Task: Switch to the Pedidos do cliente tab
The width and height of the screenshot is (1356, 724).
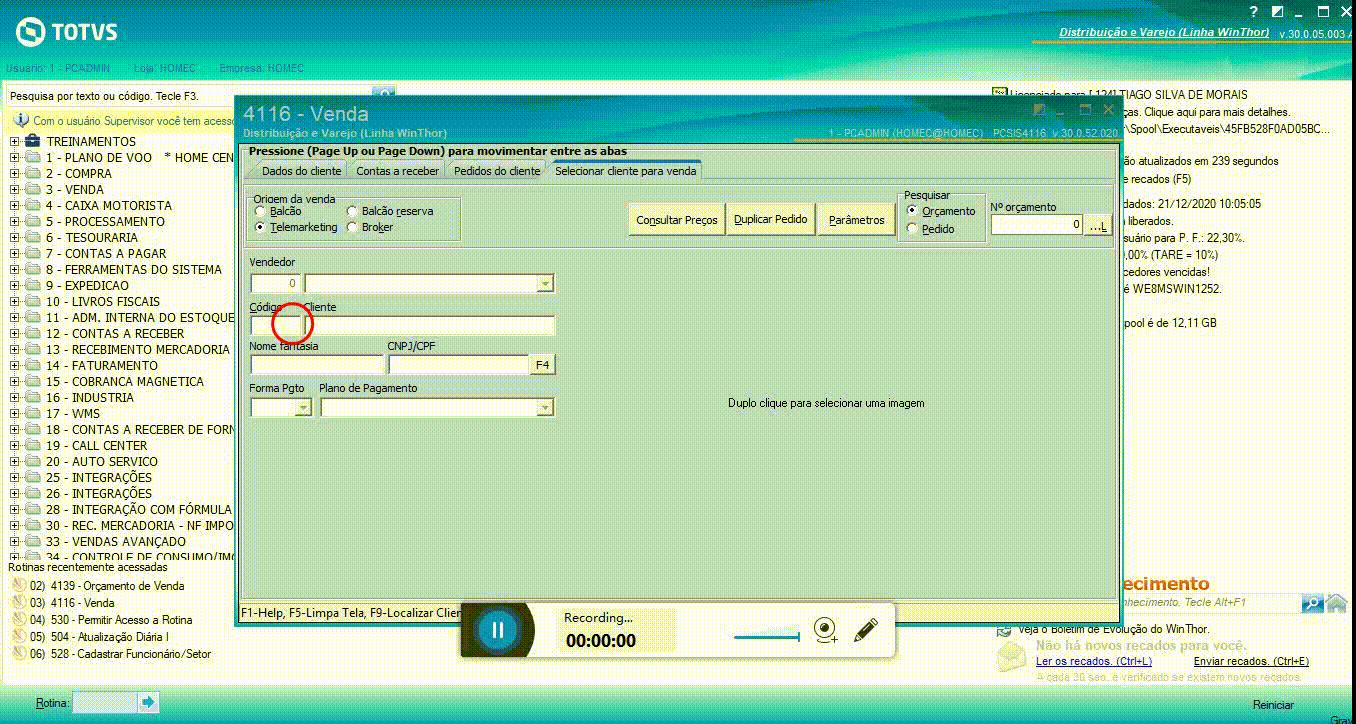Action: point(497,171)
